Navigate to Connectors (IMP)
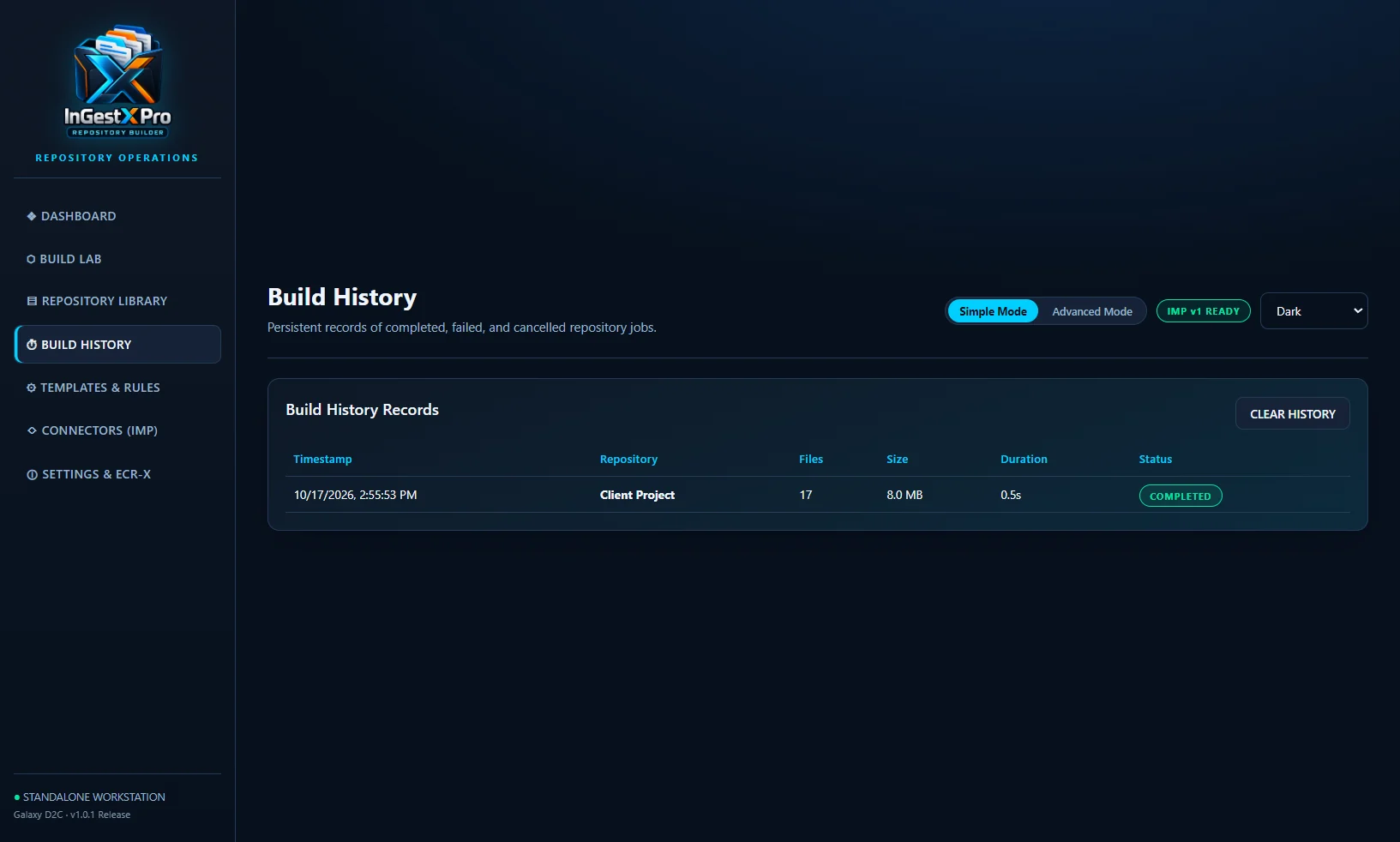This screenshot has height=842, width=1400. coord(117,430)
